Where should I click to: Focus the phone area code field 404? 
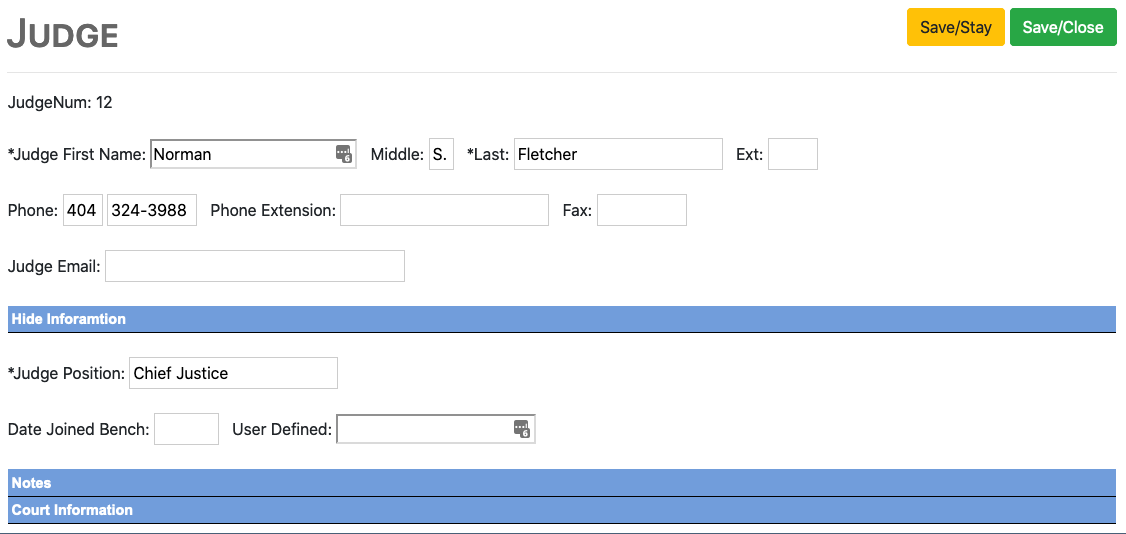82,210
